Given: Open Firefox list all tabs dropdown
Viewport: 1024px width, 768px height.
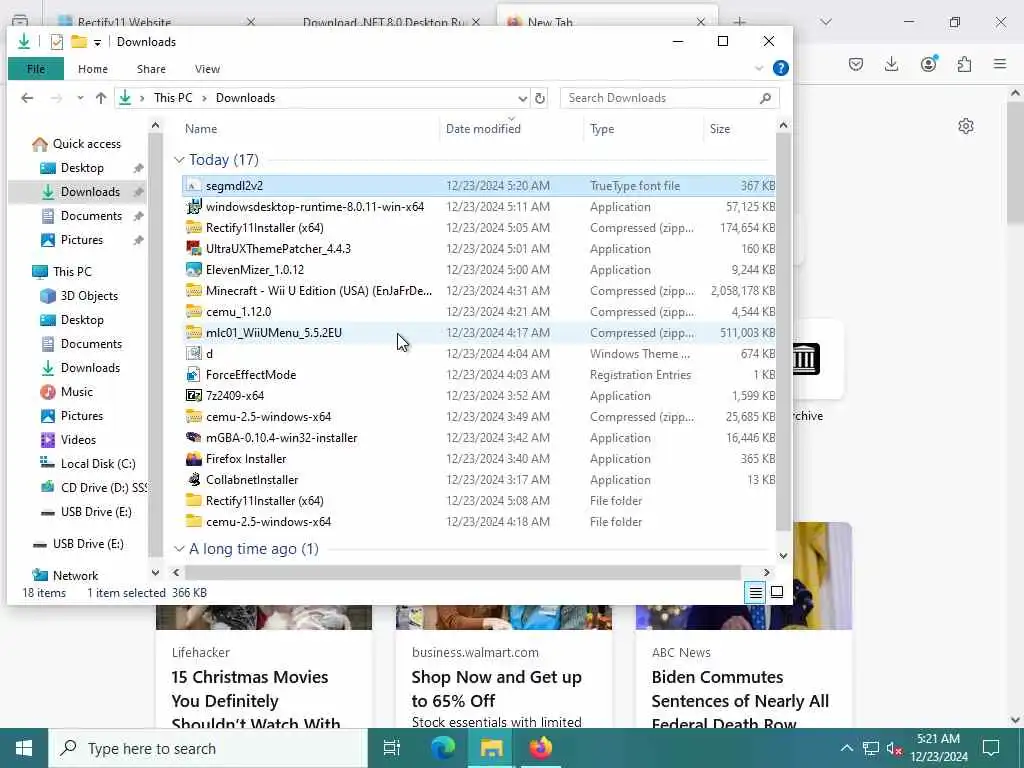Looking at the screenshot, I should click(825, 22).
